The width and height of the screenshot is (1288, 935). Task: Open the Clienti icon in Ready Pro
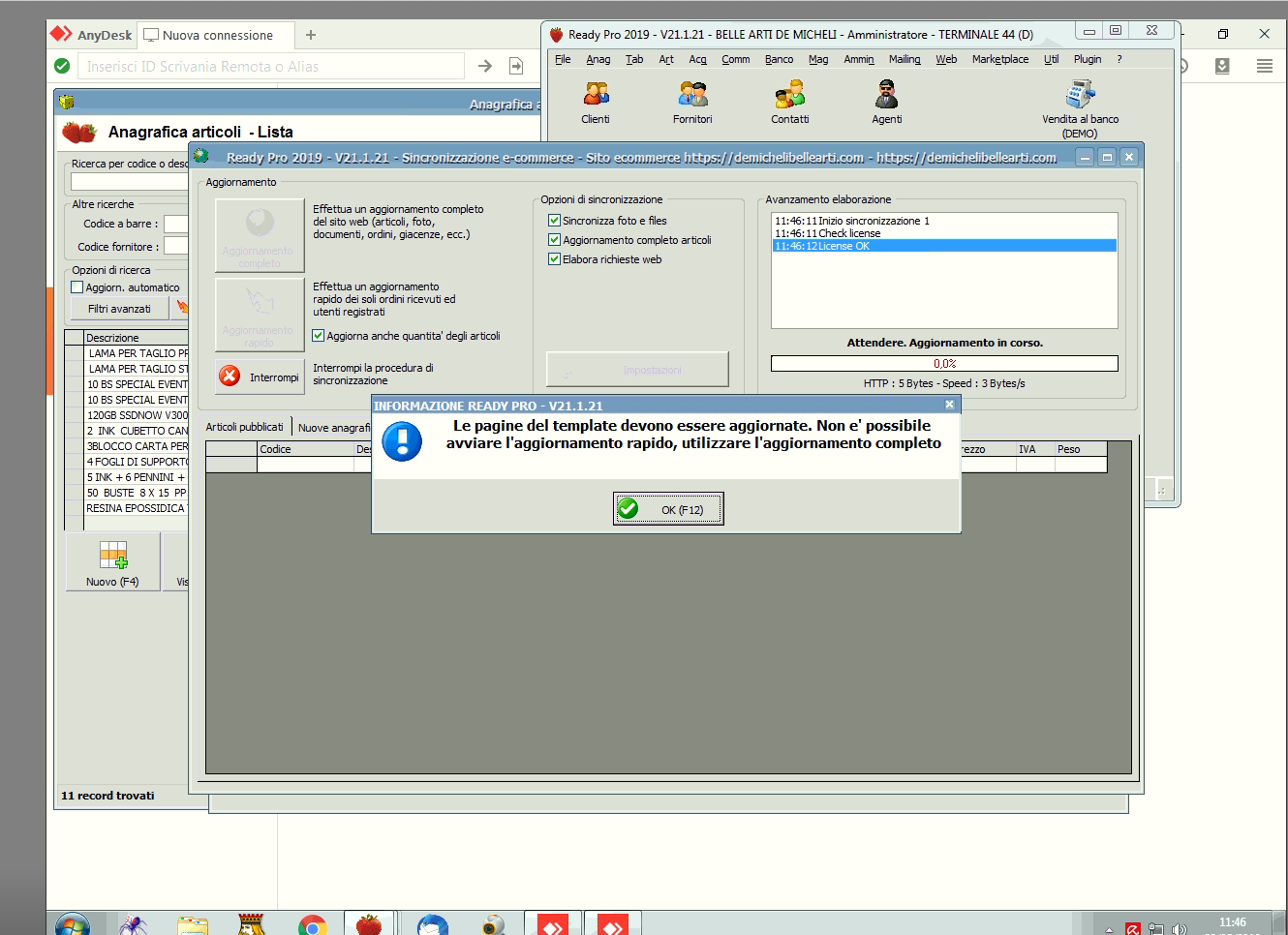(x=596, y=102)
